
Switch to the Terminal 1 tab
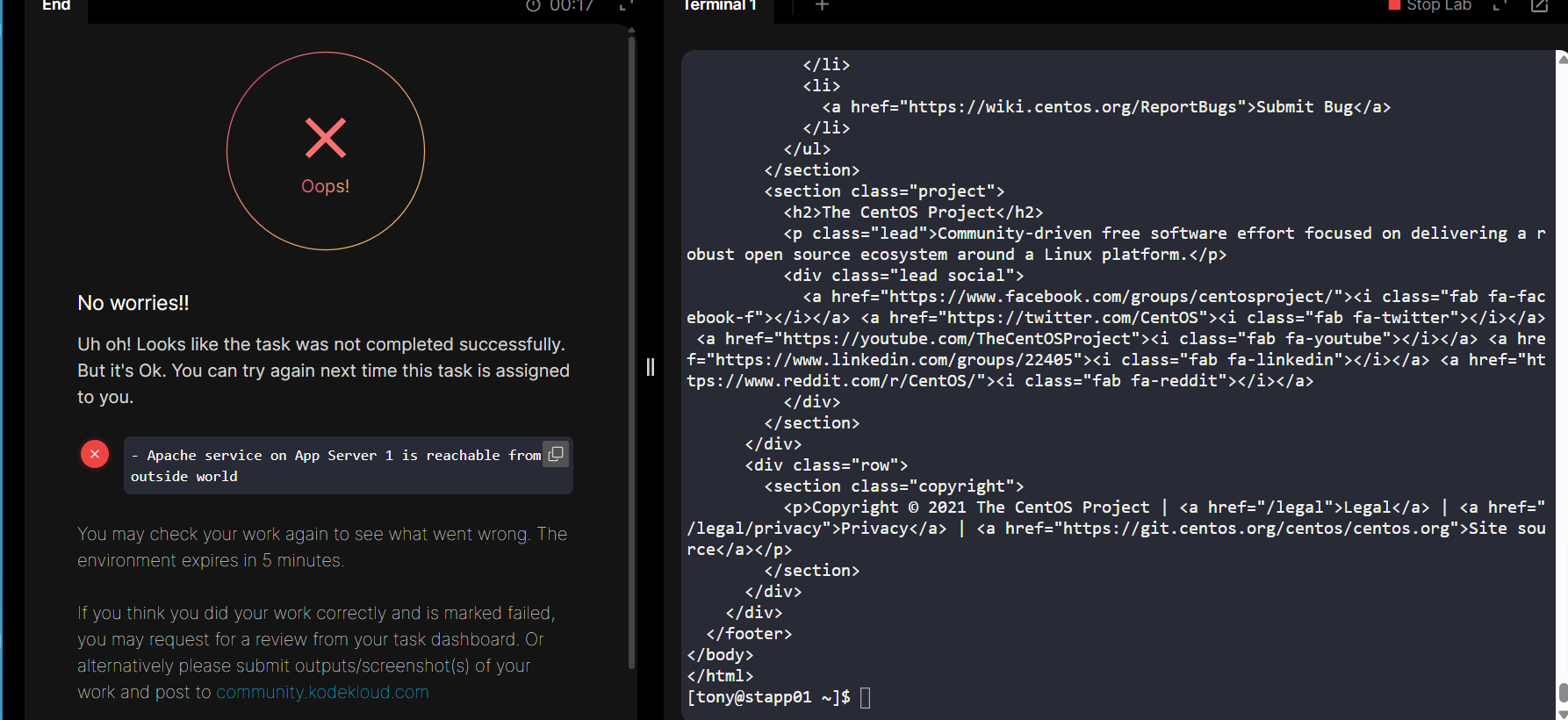click(719, 5)
